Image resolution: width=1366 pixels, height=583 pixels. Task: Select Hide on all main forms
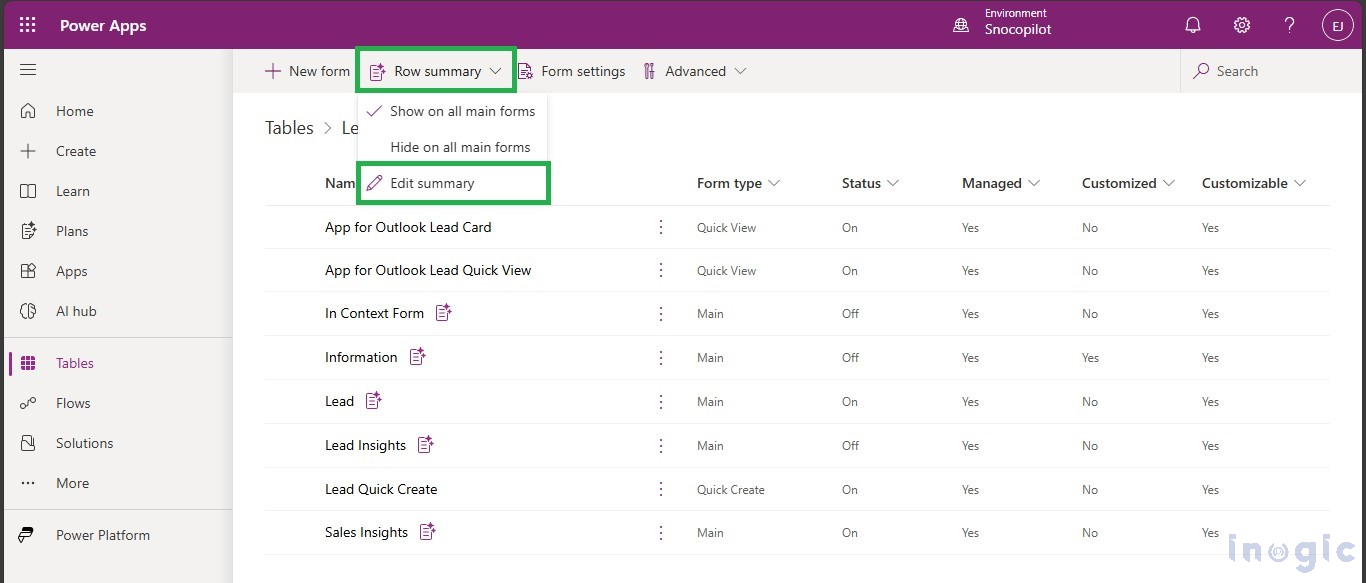tap(452, 147)
